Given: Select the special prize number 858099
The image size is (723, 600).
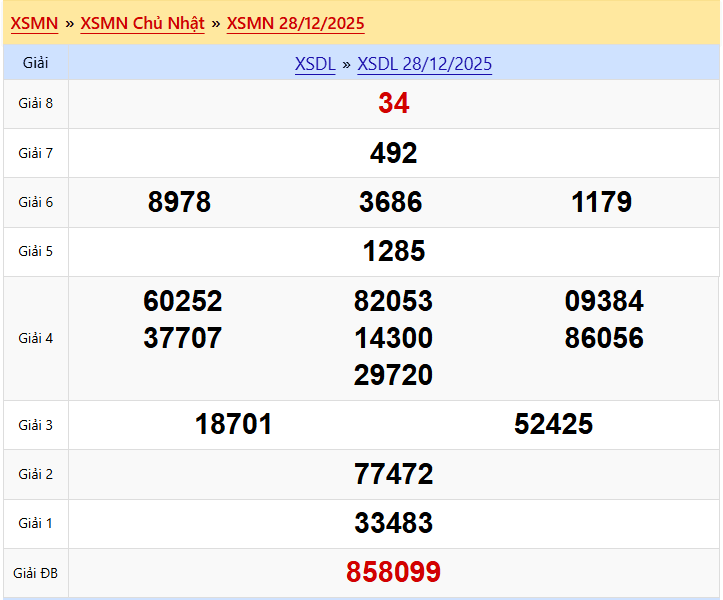Looking at the screenshot, I should coord(394,572).
